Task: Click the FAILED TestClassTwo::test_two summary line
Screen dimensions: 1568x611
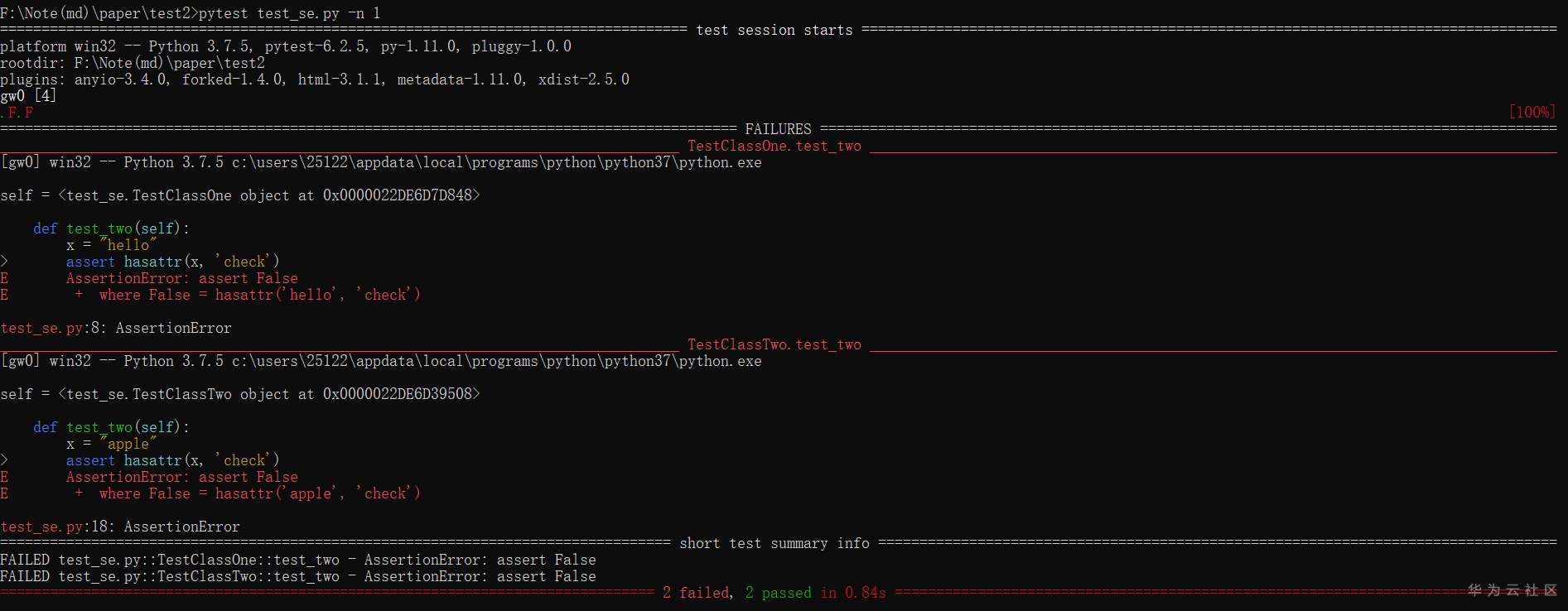Action: (297, 576)
